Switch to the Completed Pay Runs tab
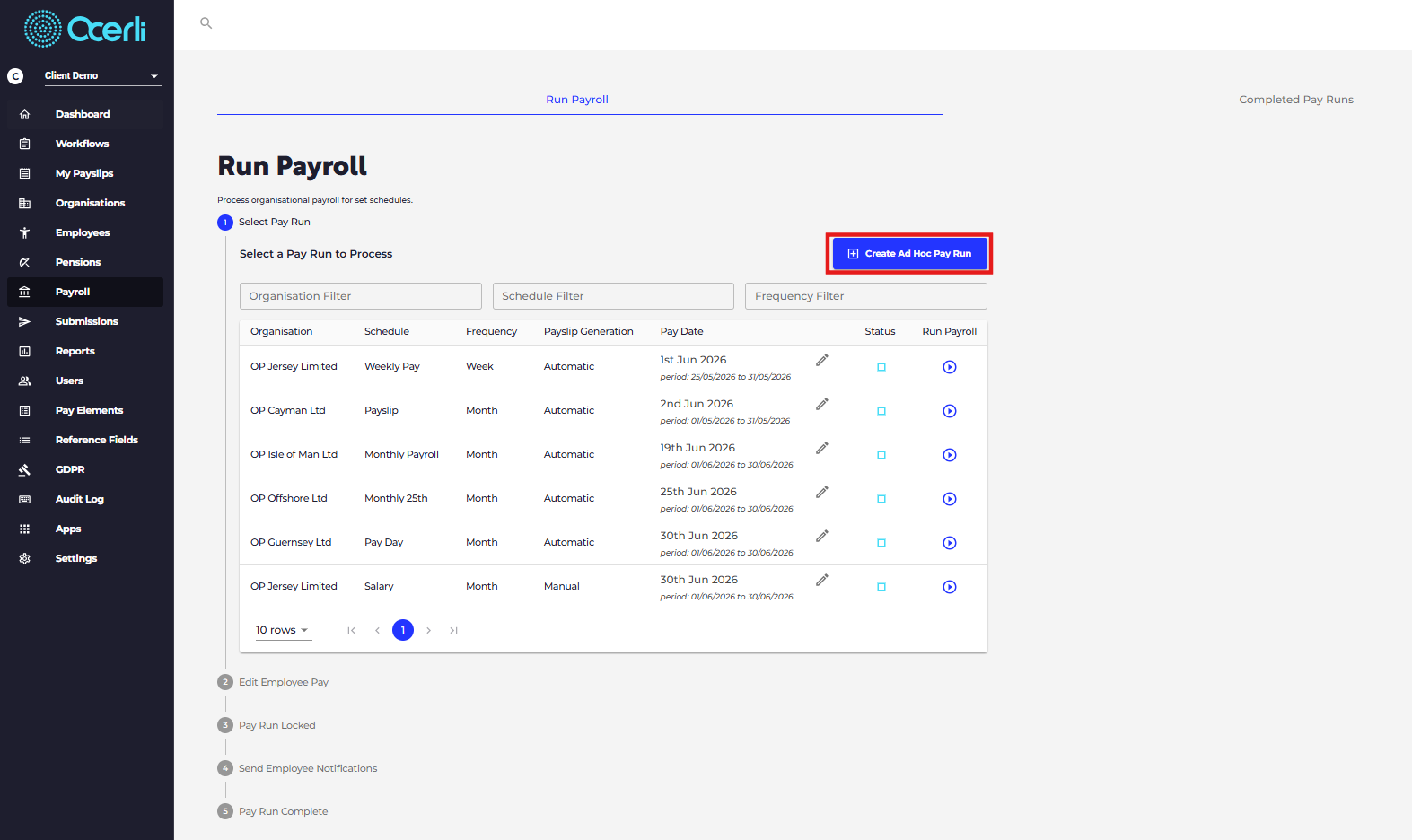This screenshot has height=840, width=1412. 1296,100
